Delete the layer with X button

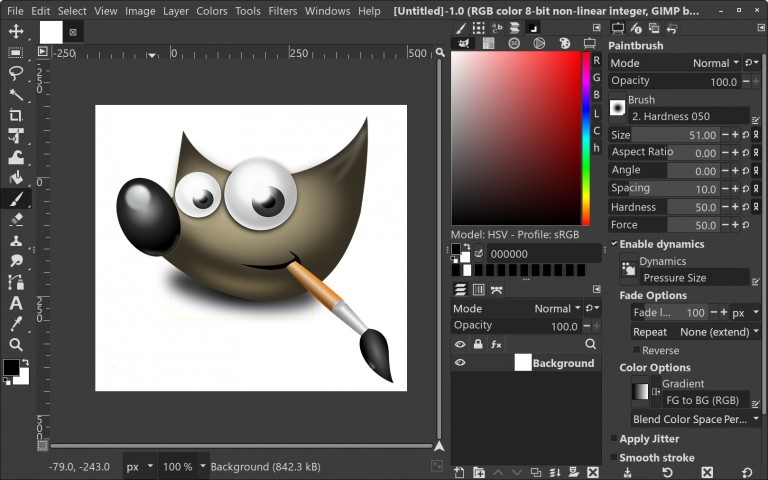[593, 472]
